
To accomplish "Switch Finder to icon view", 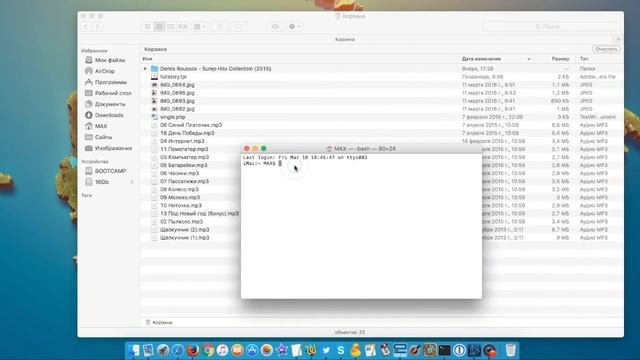I will tap(148, 27).
